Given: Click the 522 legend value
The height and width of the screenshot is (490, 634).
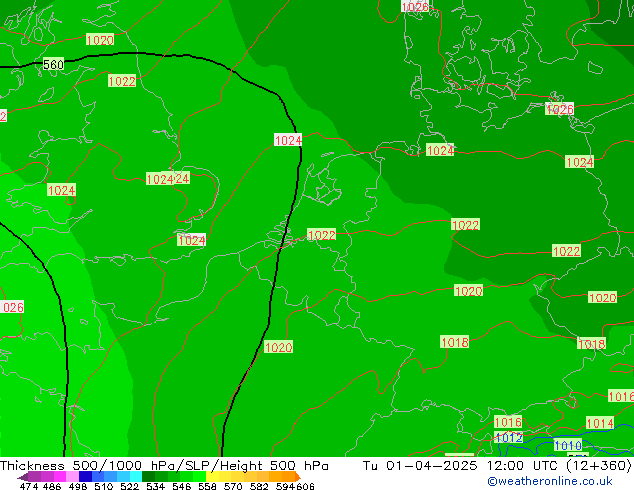Looking at the screenshot, I should coord(129,486).
